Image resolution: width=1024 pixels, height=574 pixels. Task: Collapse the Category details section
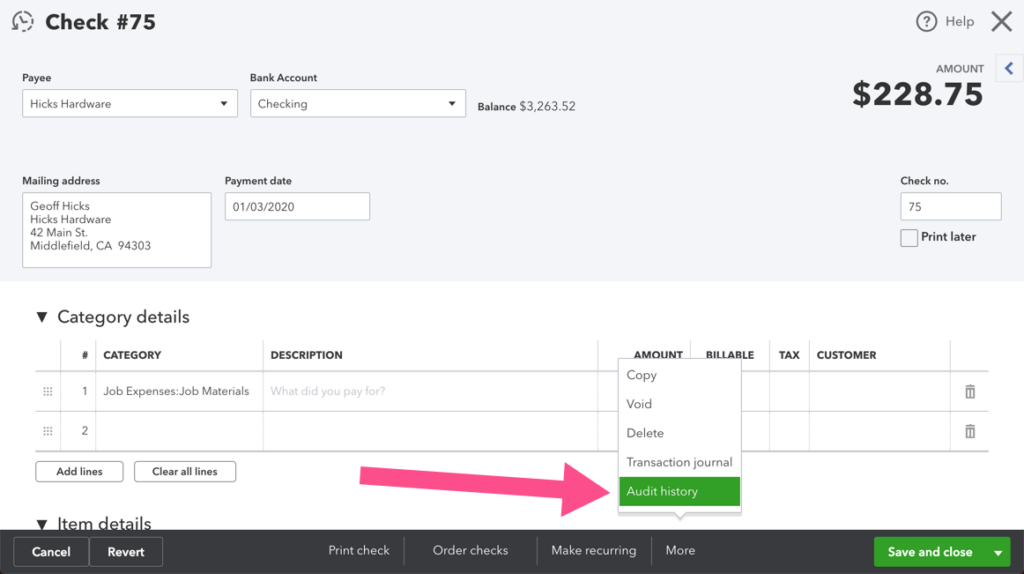[x=42, y=317]
